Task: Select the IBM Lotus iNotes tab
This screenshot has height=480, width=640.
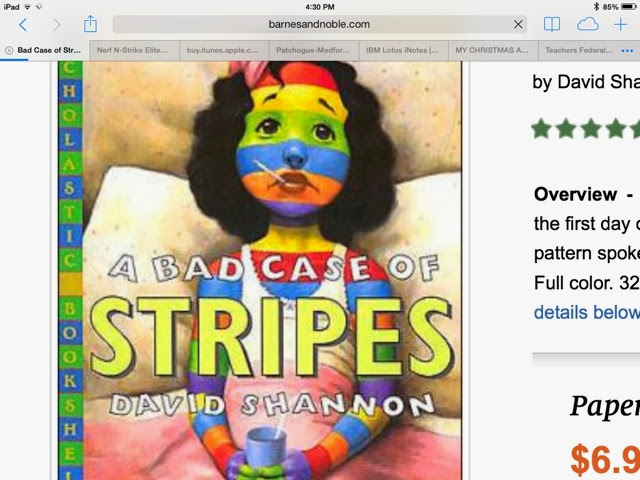Action: coord(404,50)
